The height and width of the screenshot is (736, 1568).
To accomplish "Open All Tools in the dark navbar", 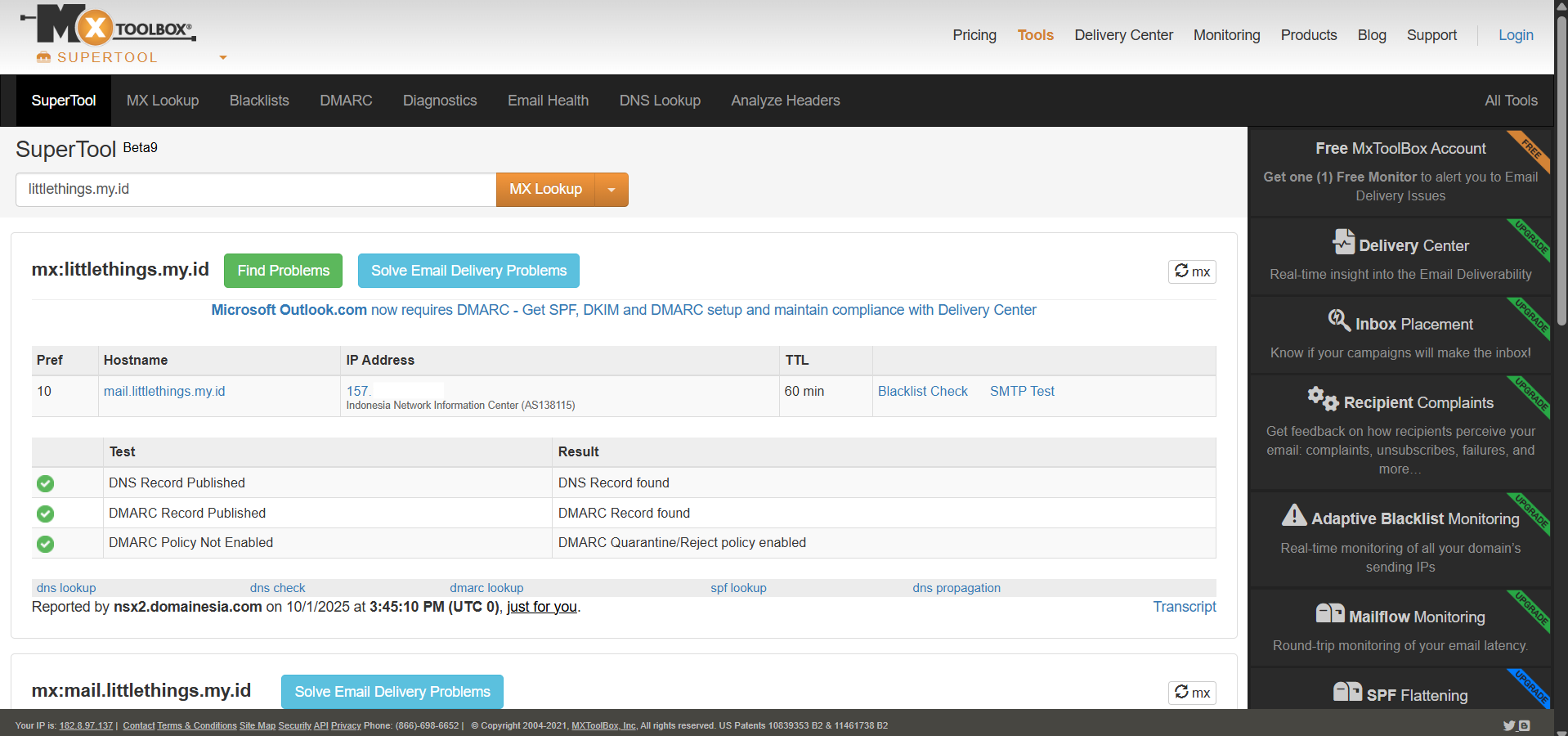I will click(x=1511, y=101).
